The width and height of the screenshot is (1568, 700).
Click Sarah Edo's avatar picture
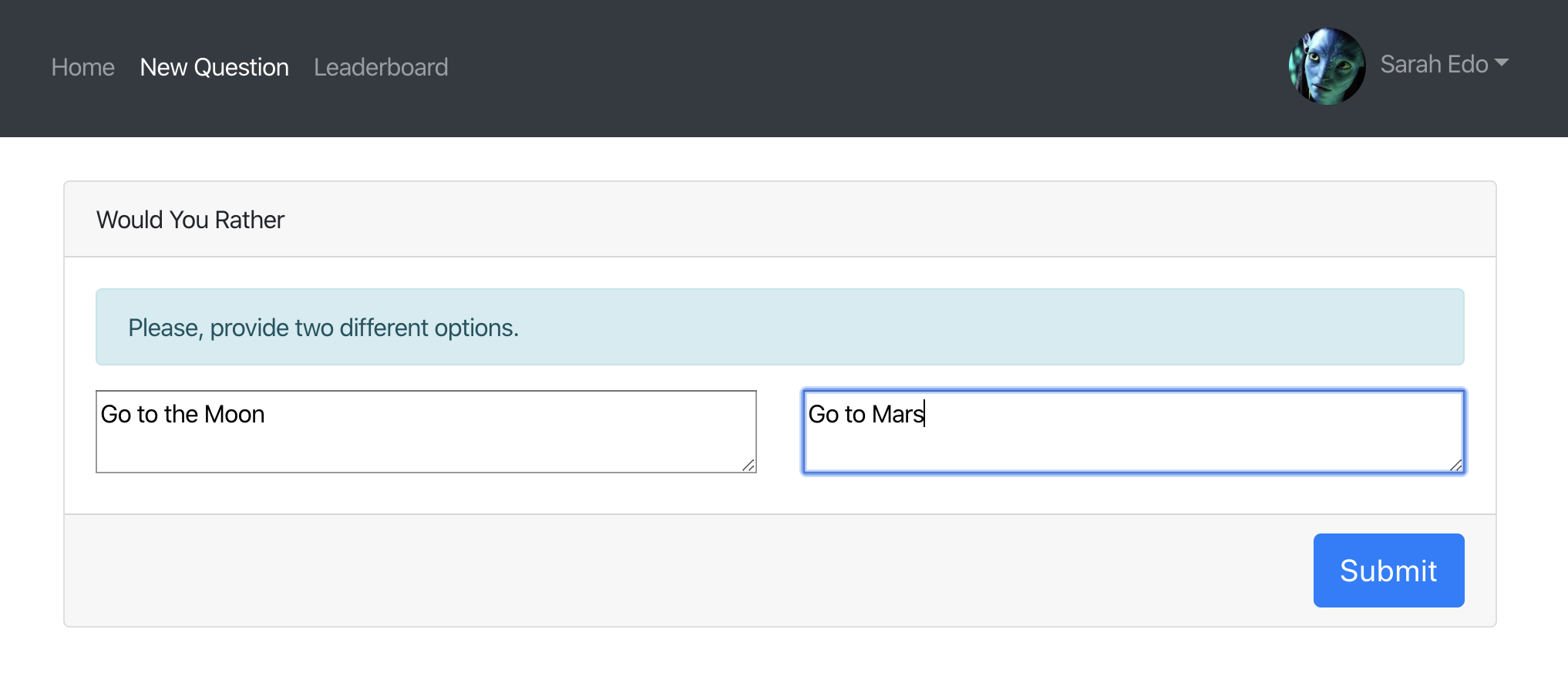tap(1327, 66)
